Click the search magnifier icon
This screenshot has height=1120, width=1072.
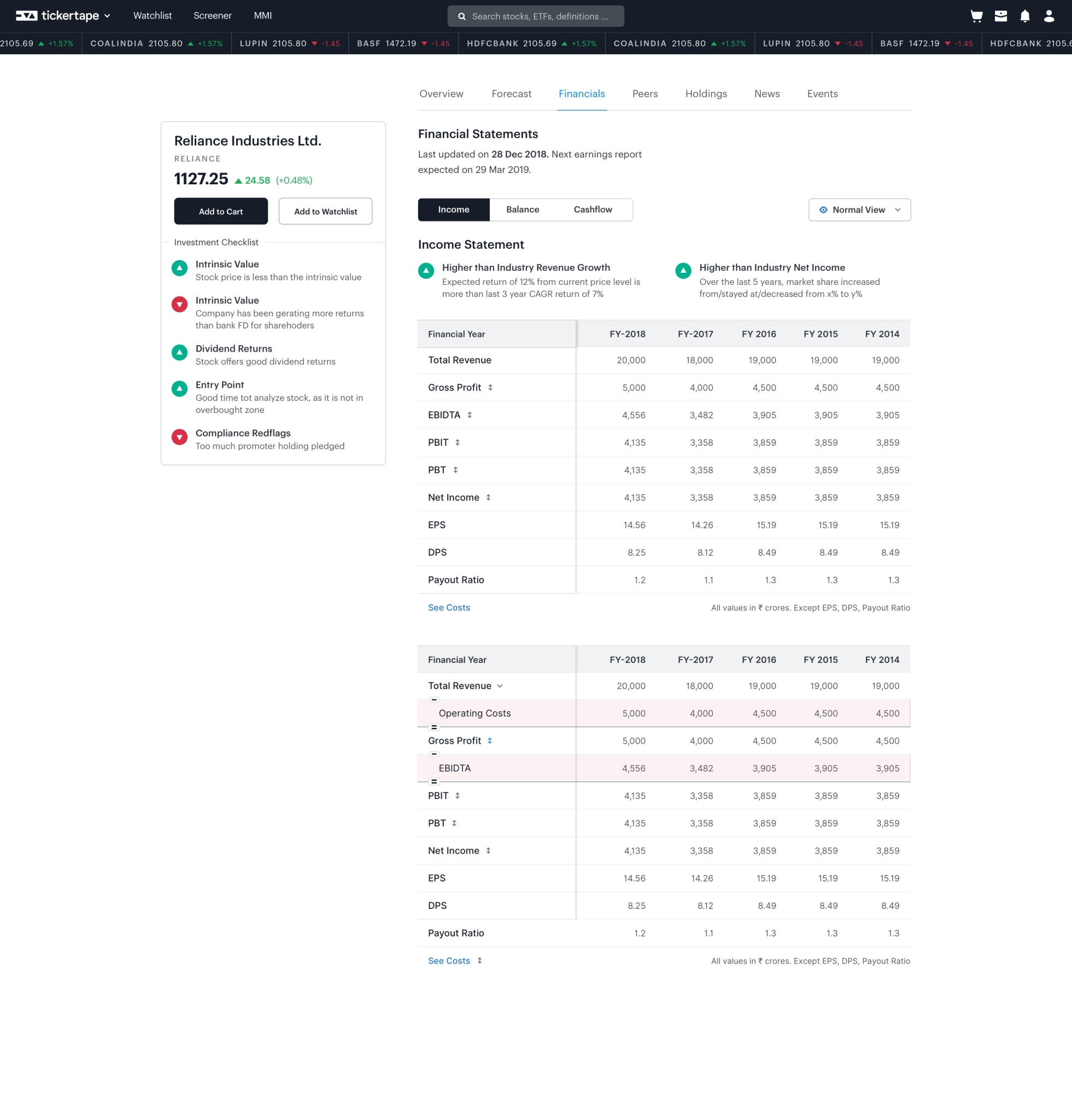[x=461, y=16]
